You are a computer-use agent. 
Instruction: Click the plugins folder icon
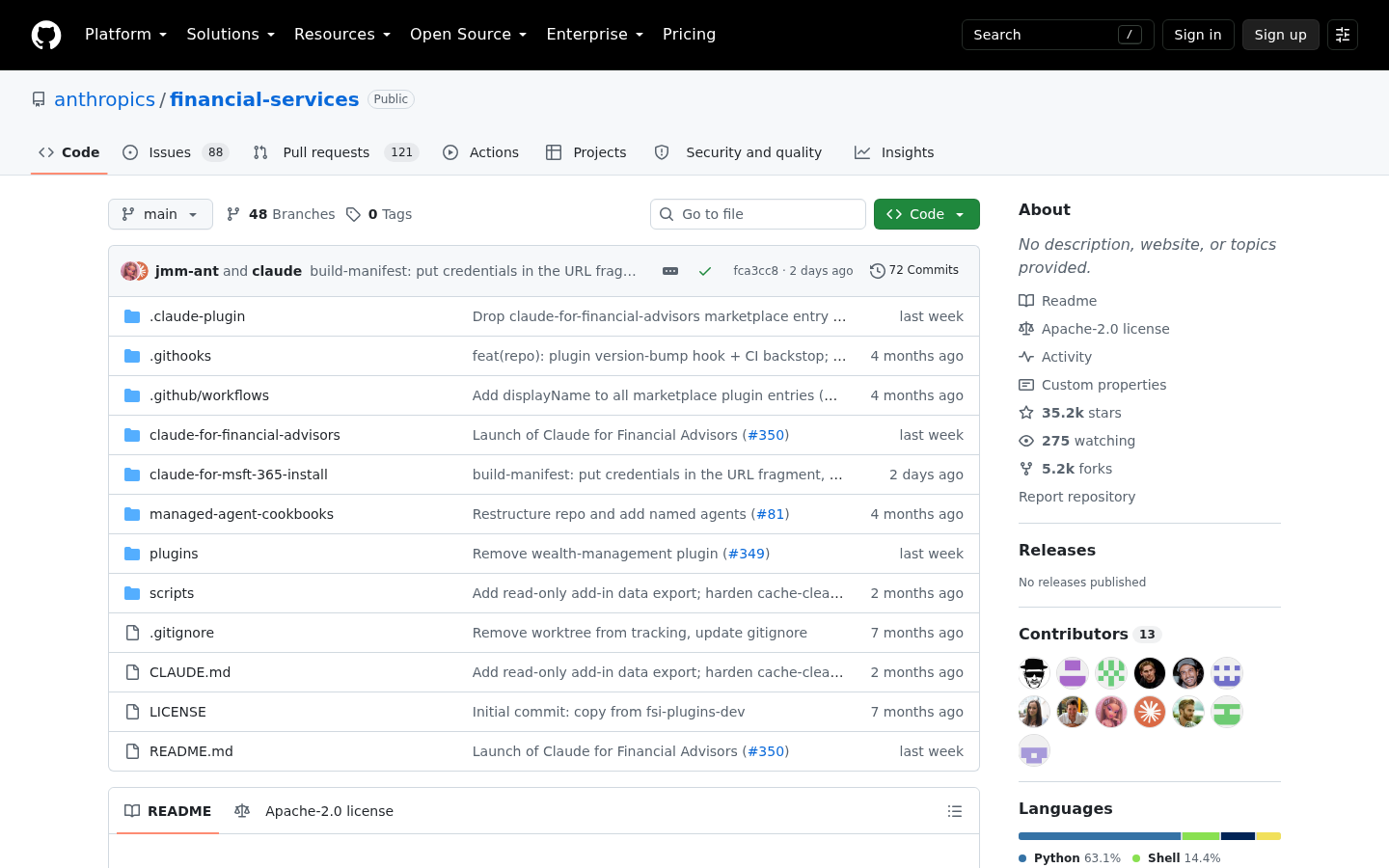point(132,554)
